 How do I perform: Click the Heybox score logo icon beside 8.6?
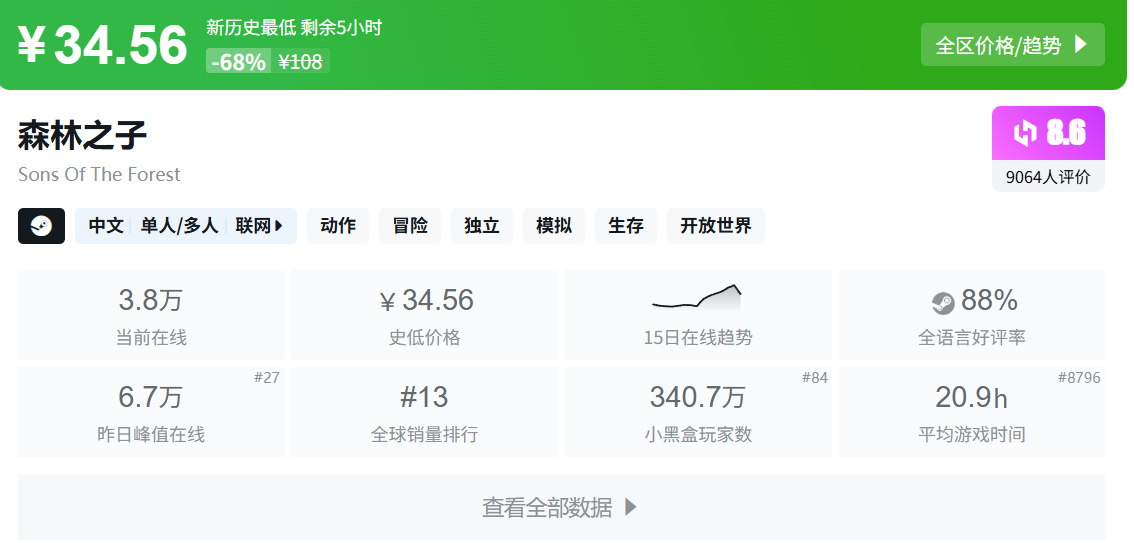[1024, 133]
